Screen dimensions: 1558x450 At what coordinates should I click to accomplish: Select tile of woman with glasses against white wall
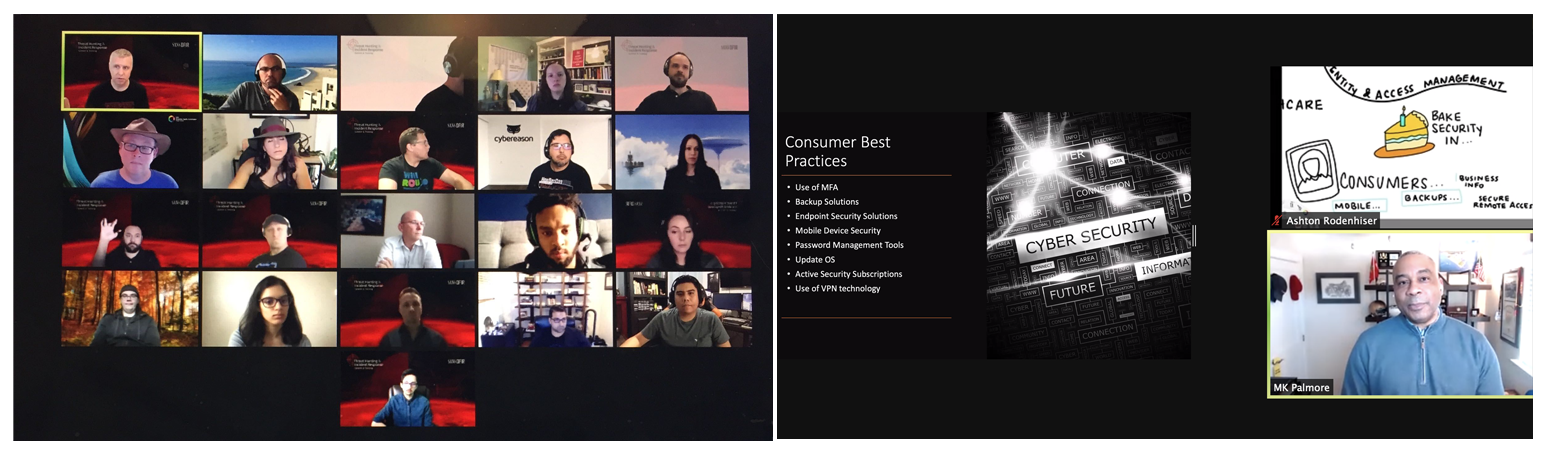(x=270, y=309)
